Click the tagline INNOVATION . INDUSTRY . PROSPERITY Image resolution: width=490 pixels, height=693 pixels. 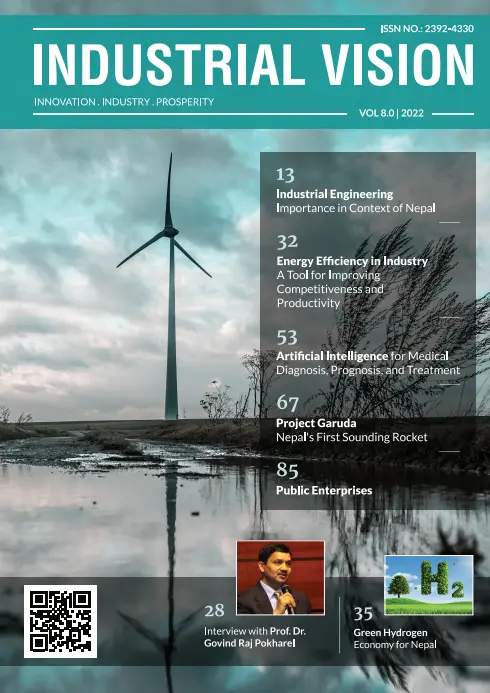124,102
